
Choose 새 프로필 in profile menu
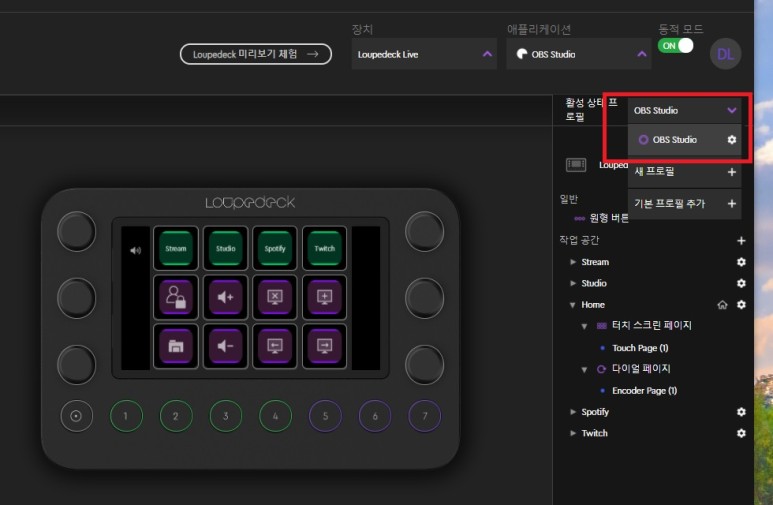pyautogui.click(x=684, y=172)
